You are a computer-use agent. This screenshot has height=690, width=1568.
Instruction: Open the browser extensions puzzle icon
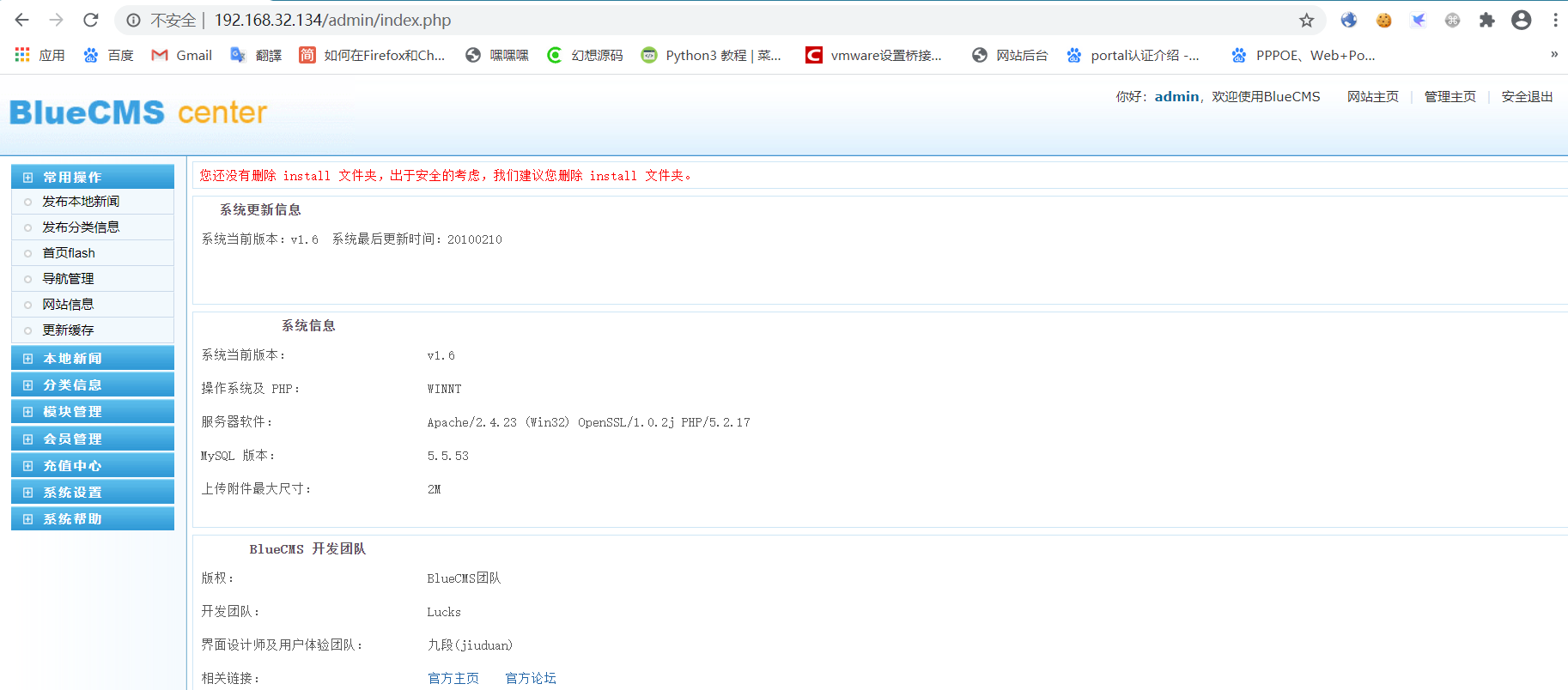click(x=1486, y=20)
